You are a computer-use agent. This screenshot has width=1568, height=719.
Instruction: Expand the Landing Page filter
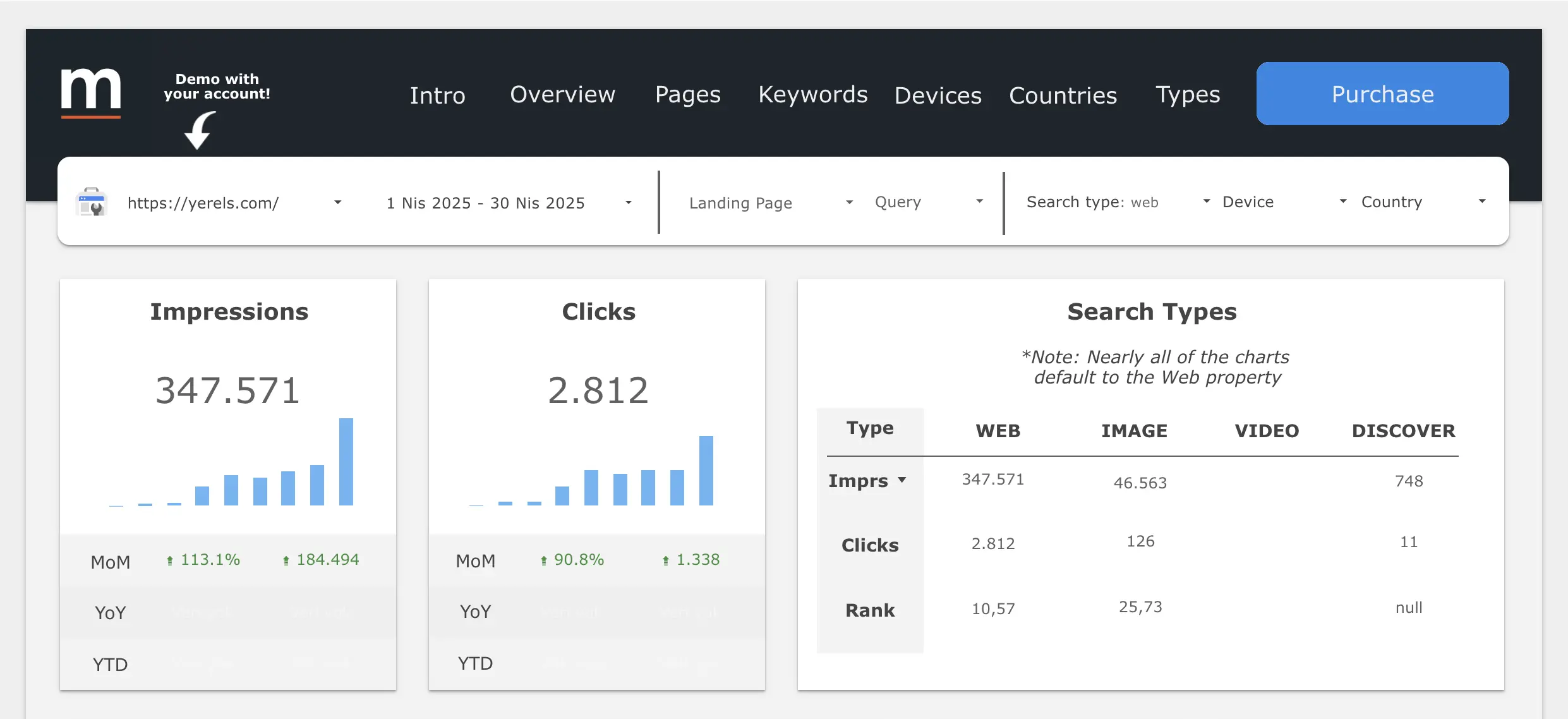tap(849, 202)
